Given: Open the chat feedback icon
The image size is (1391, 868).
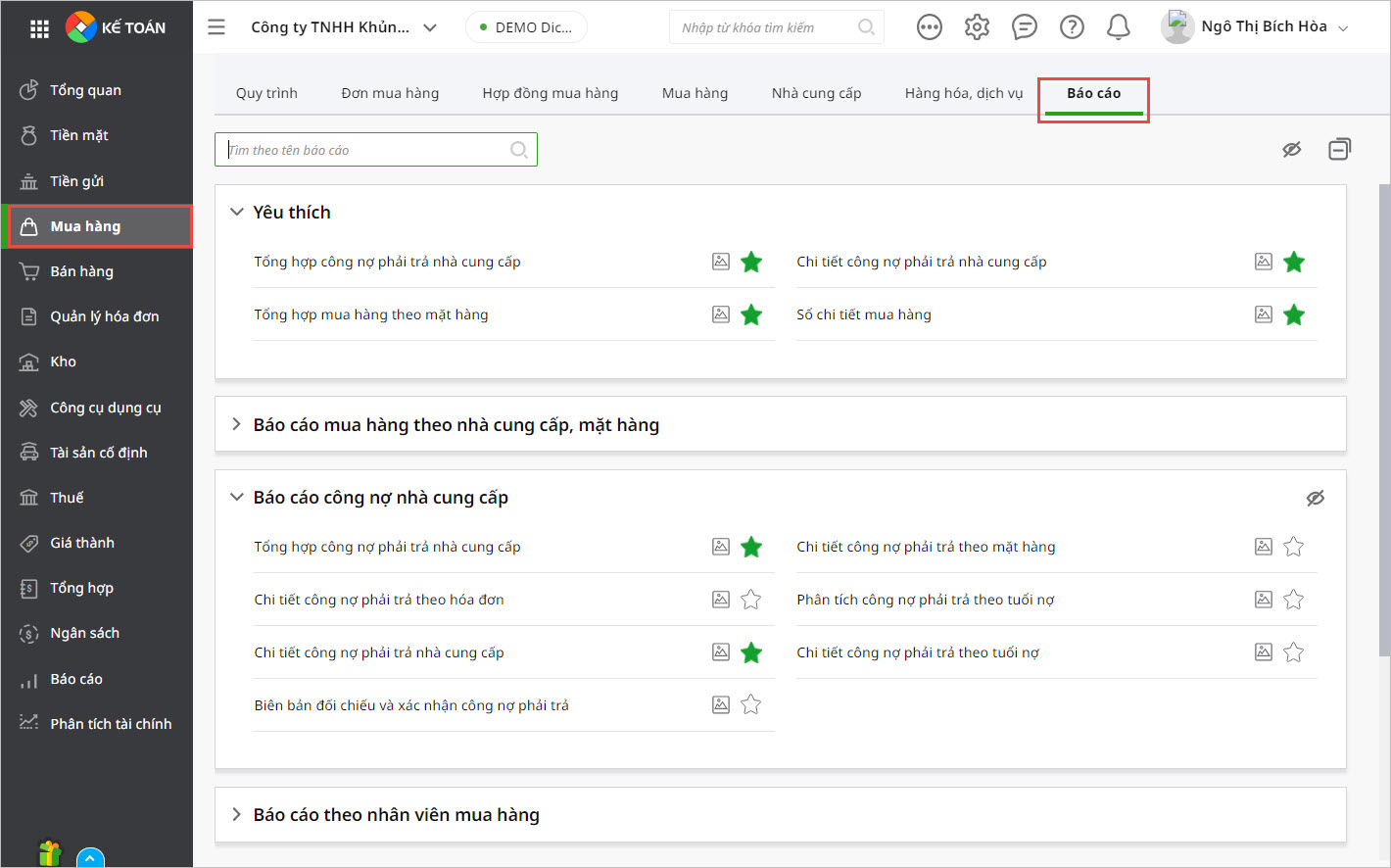Looking at the screenshot, I should pos(1024,27).
